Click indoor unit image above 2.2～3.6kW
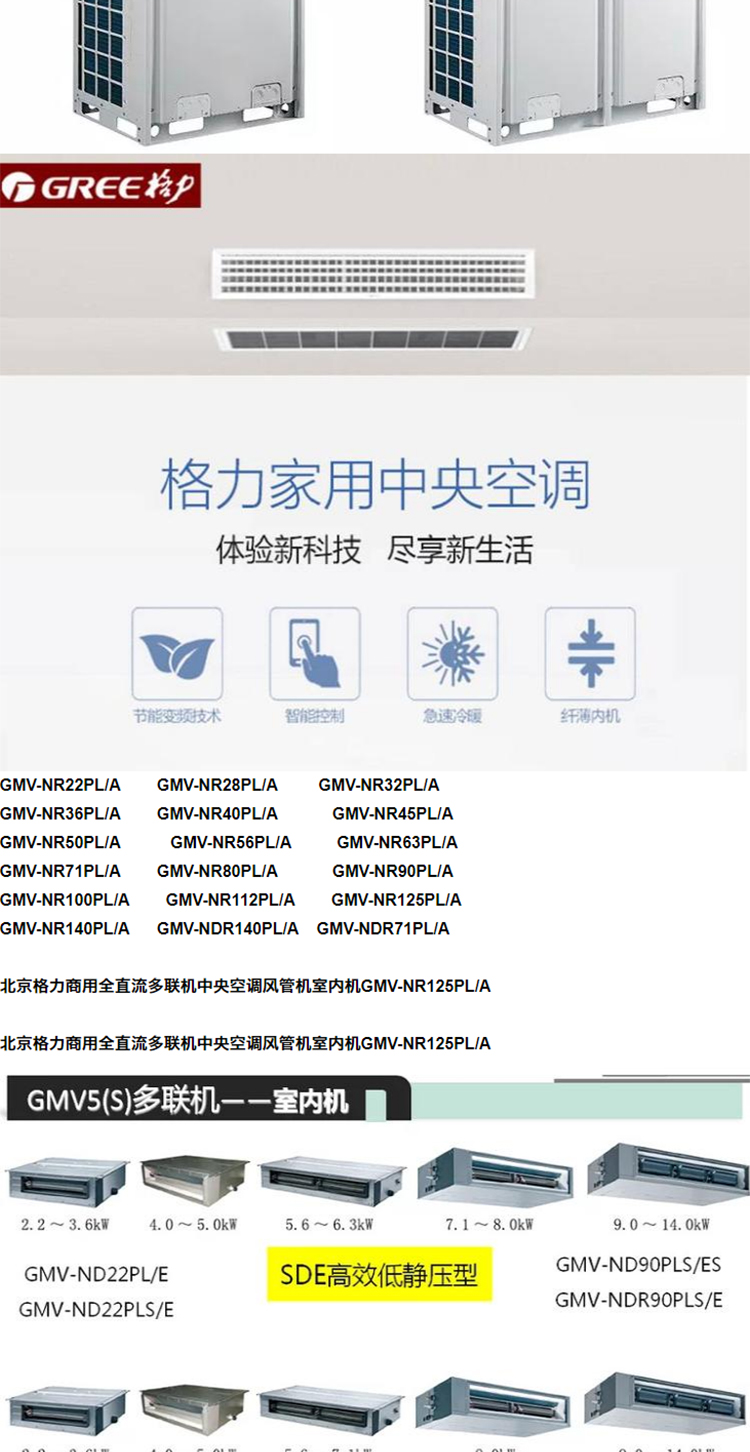The width and height of the screenshot is (750, 1452). pyautogui.click(x=68, y=1181)
